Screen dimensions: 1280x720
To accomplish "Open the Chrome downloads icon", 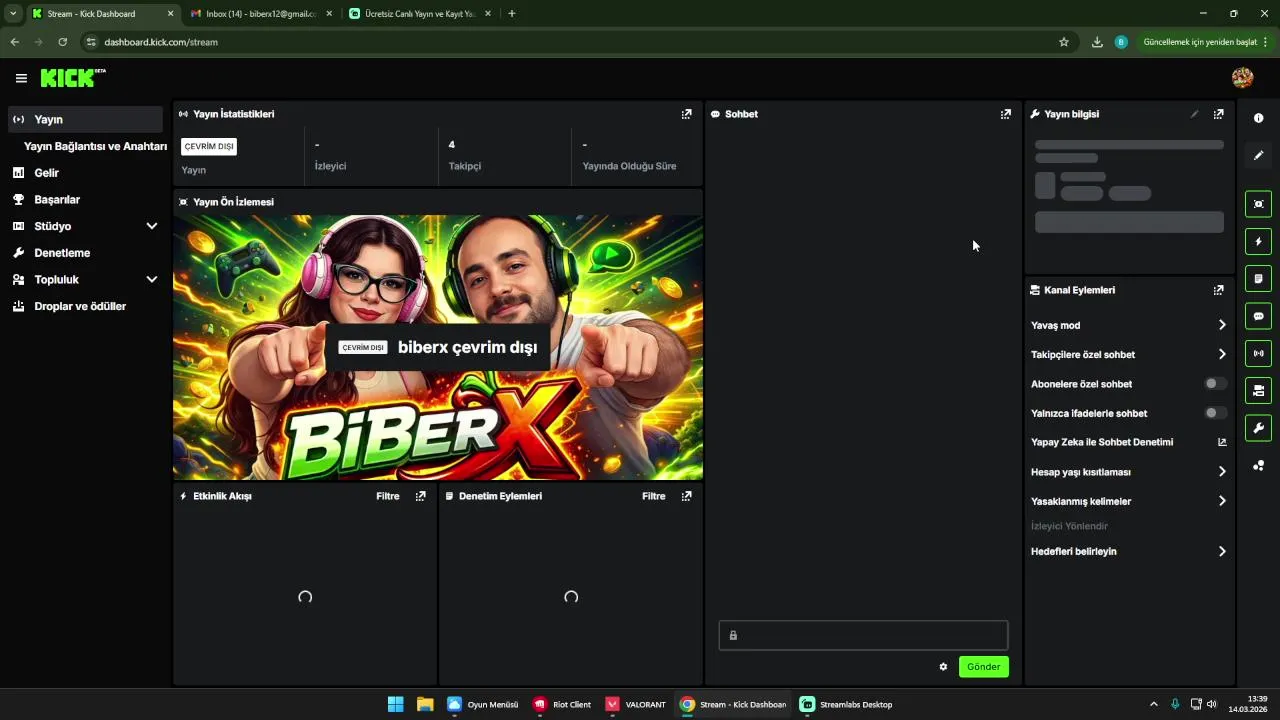I will point(1097,42).
